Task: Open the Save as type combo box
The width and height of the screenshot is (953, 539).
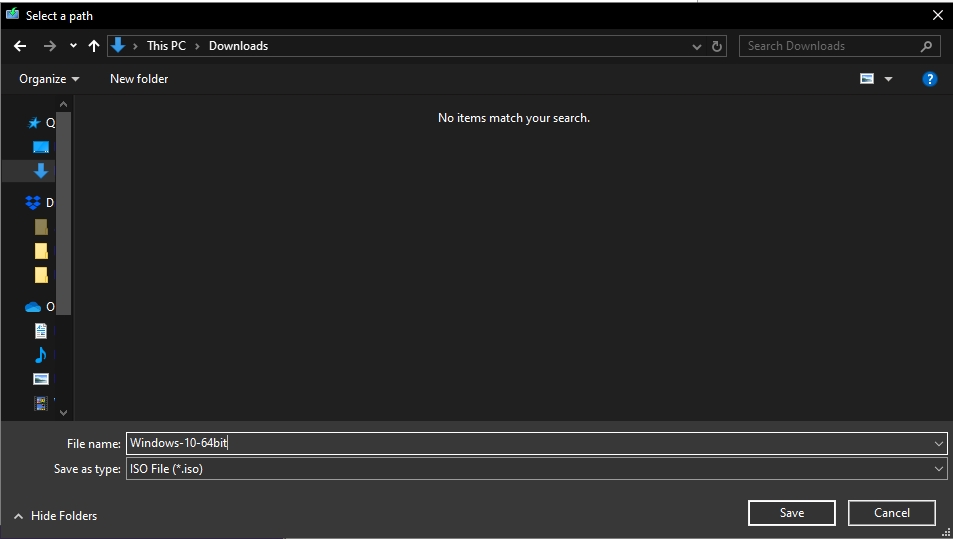Action: [537, 469]
